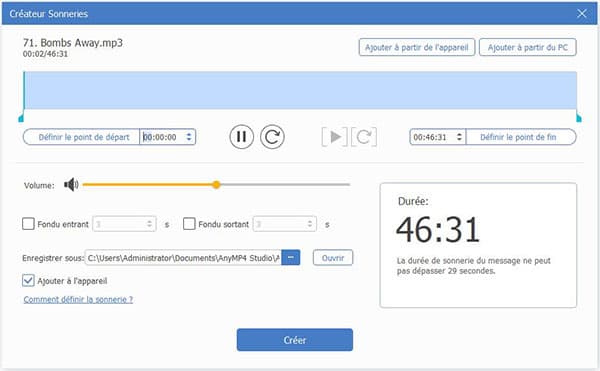Viewport: 600px width, 371px height.
Task: Enable the Fondu entrant checkbox
Action: pos(28,224)
